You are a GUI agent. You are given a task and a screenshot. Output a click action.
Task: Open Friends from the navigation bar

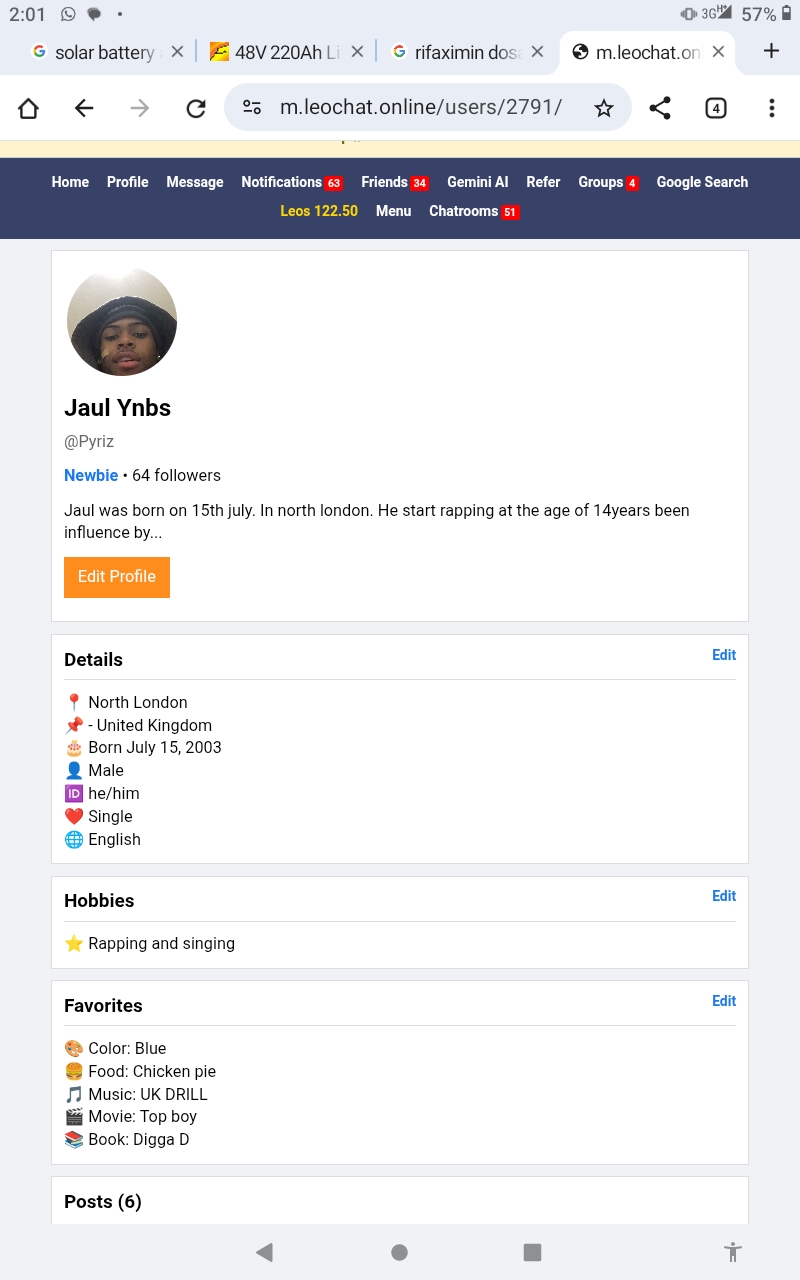(393, 182)
